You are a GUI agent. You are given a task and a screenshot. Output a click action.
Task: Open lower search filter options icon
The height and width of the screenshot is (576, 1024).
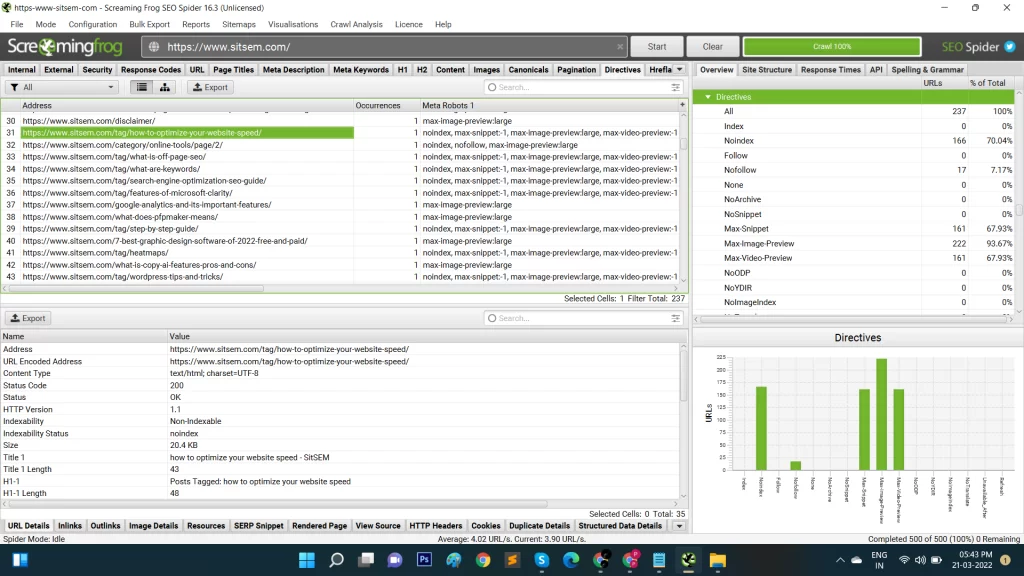click(x=675, y=318)
